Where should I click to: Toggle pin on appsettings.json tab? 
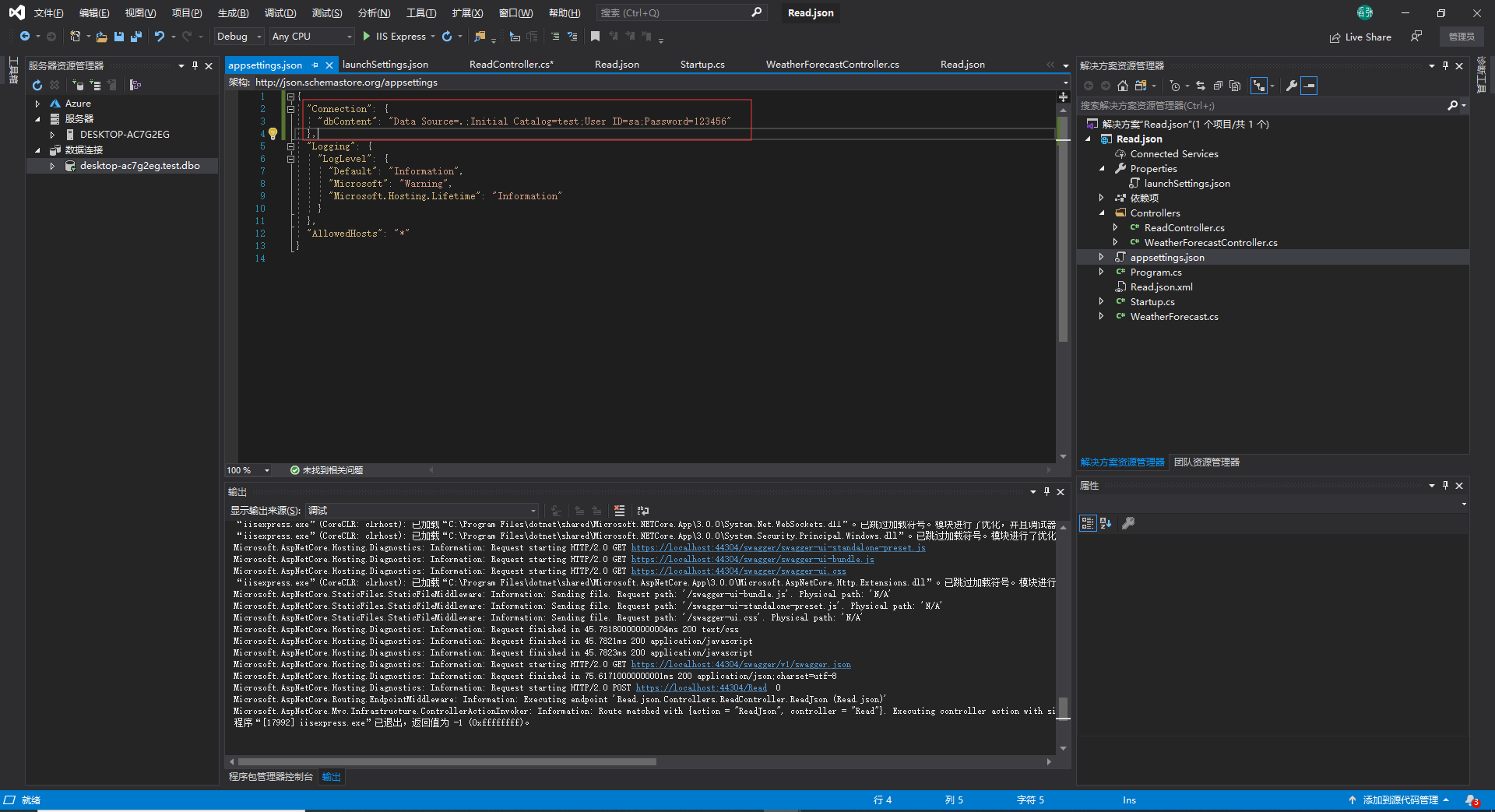click(x=315, y=65)
